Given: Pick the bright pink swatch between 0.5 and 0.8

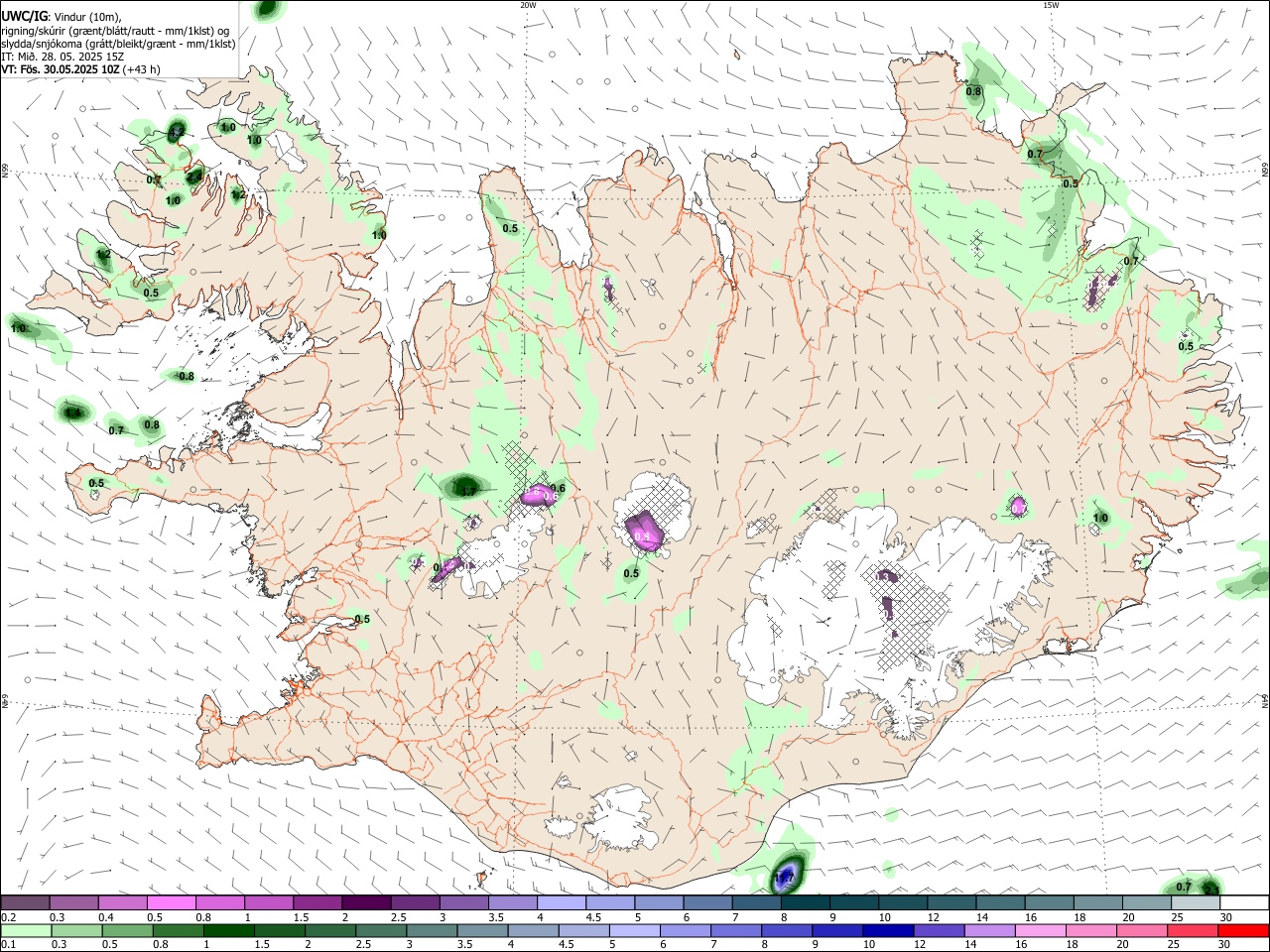Looking at the screenshot, I should click(171, 903).
